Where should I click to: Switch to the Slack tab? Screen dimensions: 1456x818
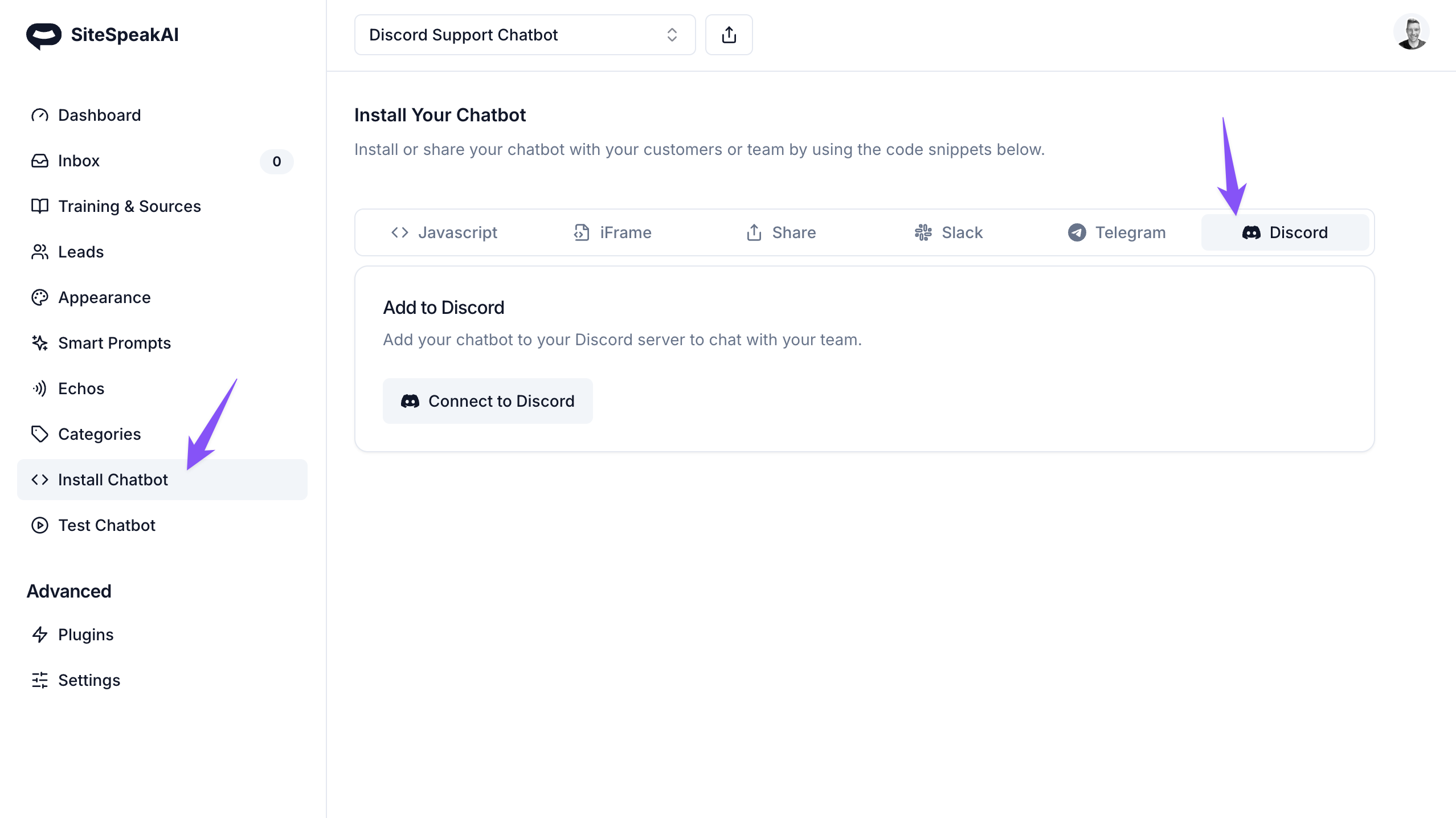pos(948,232)
